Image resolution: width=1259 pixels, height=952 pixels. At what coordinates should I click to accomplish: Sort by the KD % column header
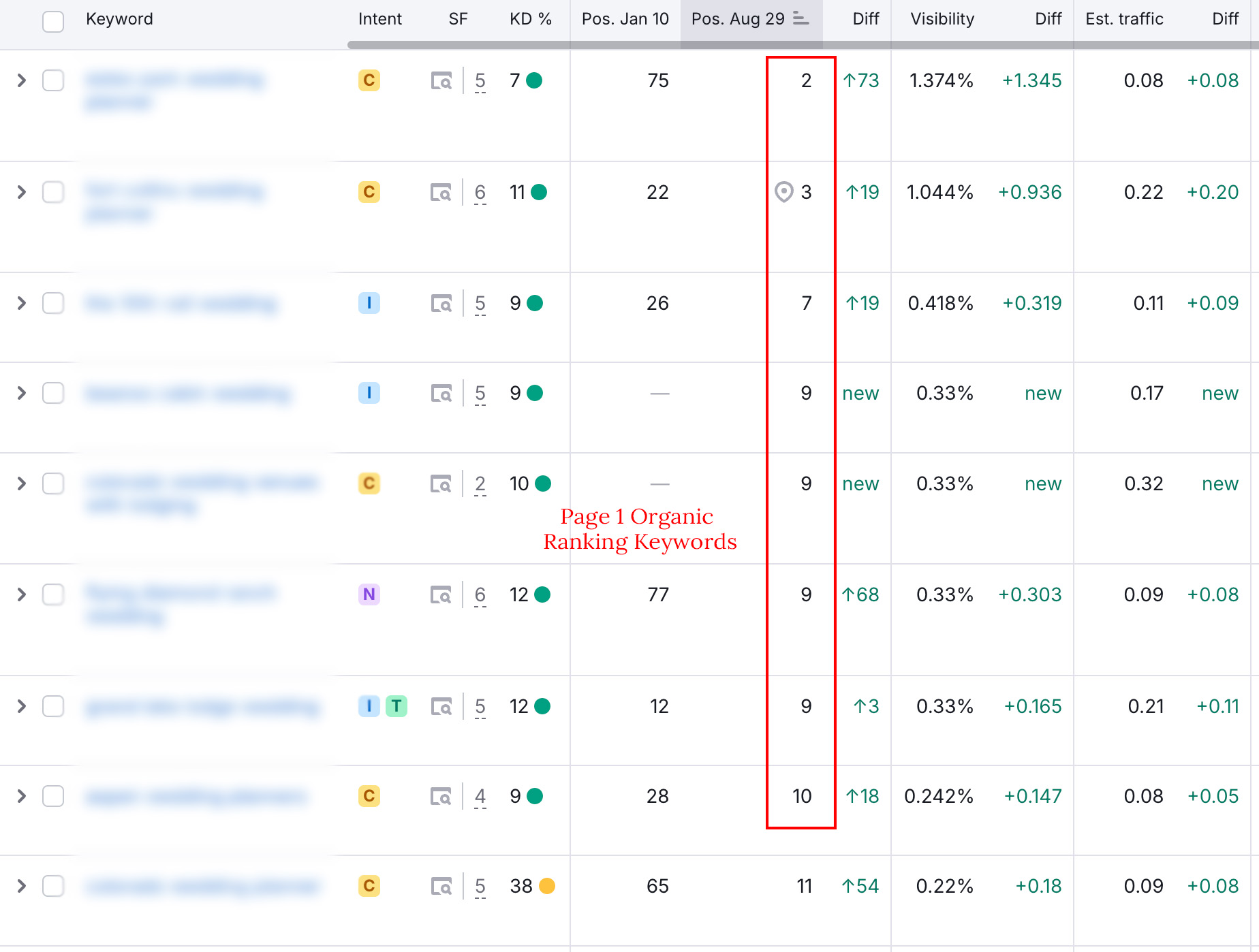(x=531, y=19)
